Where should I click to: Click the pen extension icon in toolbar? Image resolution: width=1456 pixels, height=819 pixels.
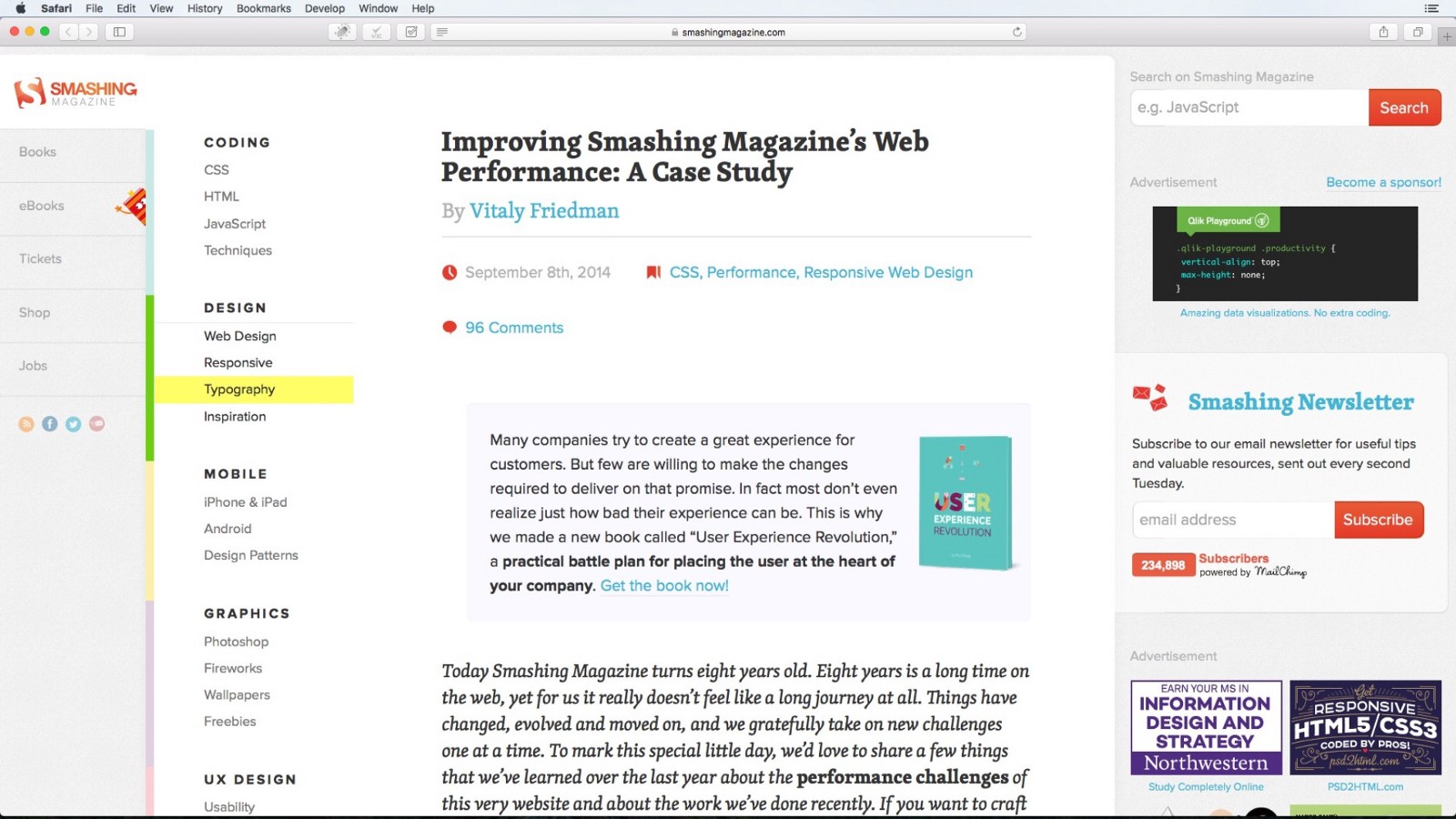tap(342, 32)
